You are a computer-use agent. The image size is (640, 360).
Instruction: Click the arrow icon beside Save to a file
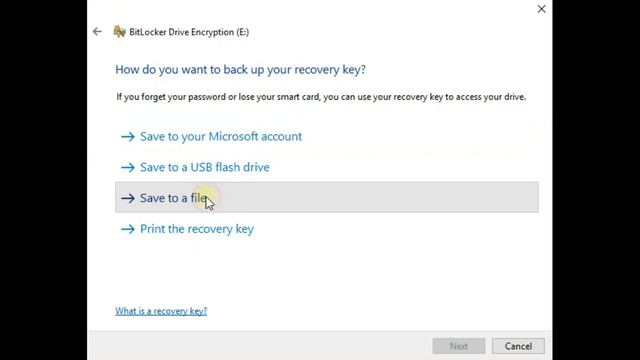[x=128, y=198]
